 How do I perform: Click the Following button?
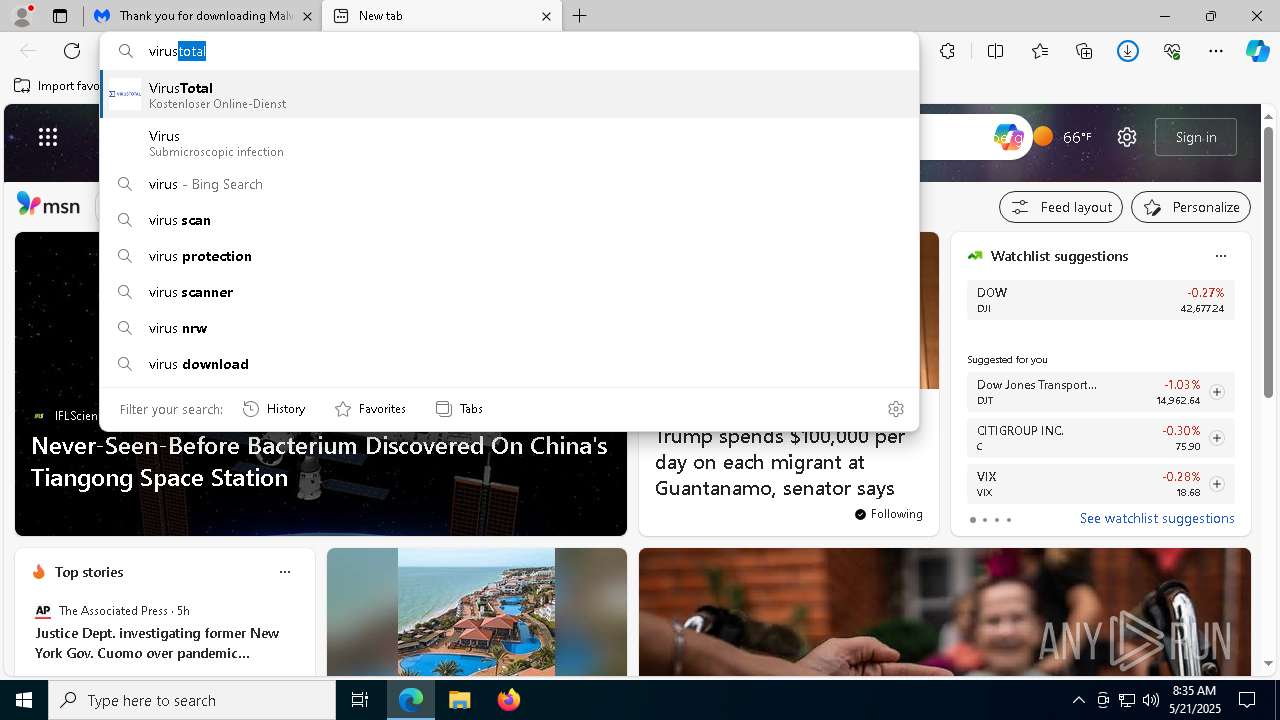[x=888, y=514]
